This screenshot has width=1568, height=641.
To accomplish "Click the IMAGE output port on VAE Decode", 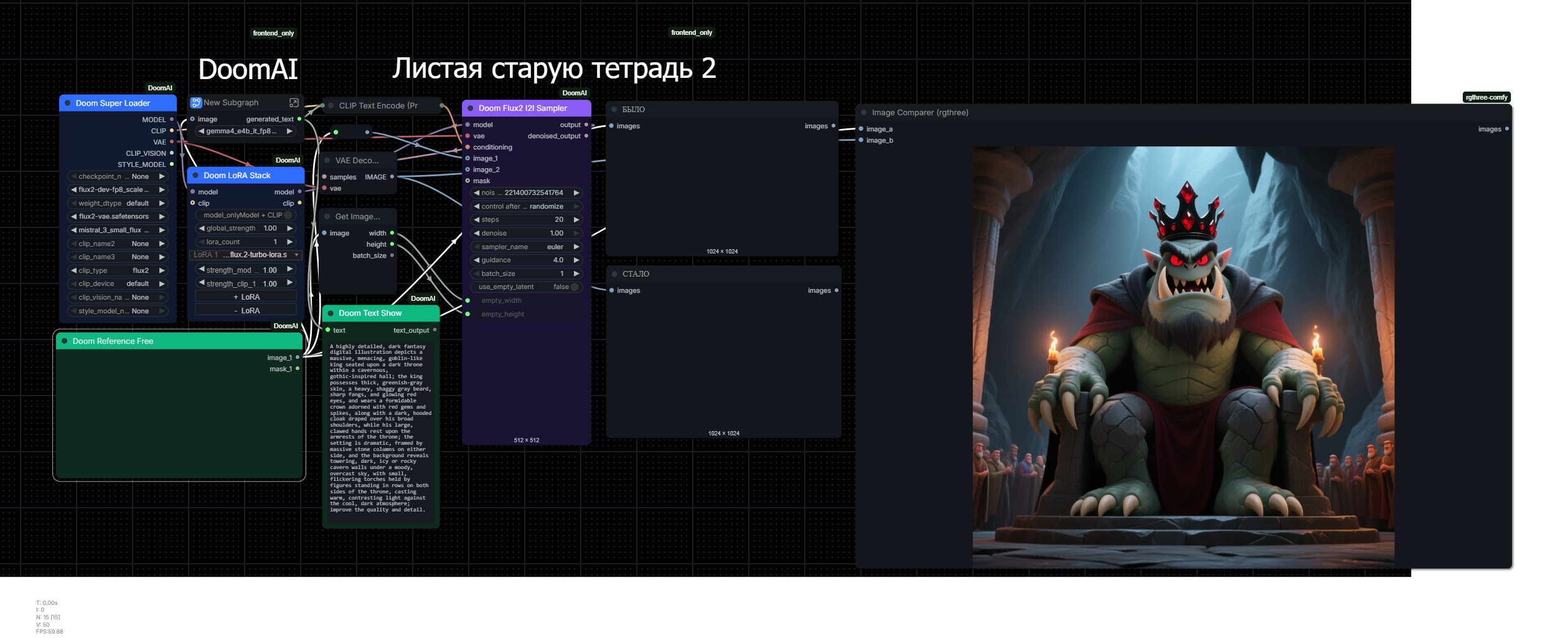I will [x=392, y=177].
